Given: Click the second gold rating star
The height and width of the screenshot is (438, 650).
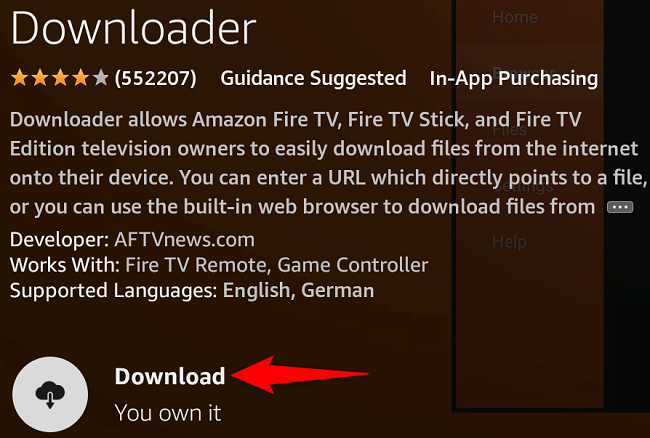Looking at the screenshot, I should 40,78.
